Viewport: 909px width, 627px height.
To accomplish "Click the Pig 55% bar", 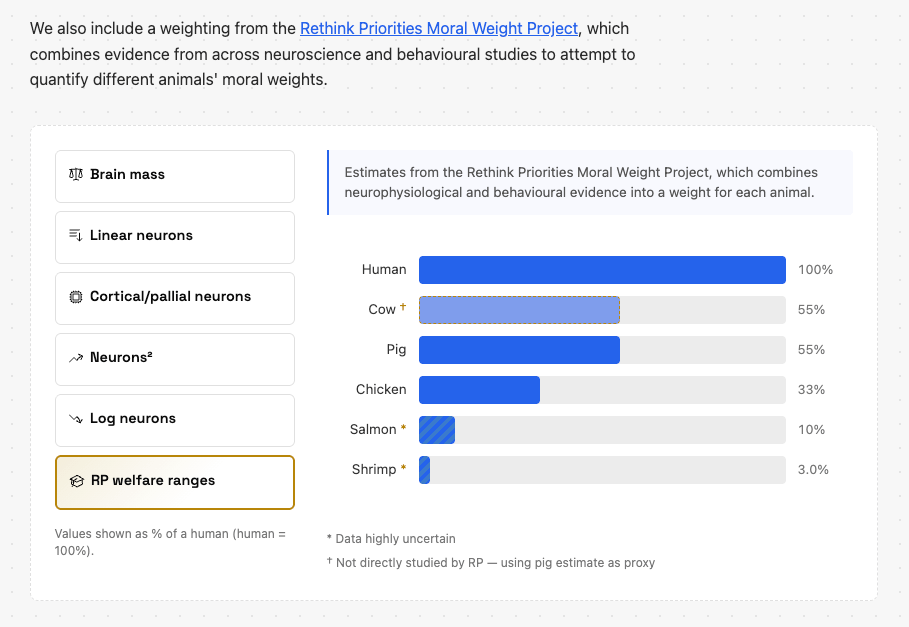I will point(519,350).
